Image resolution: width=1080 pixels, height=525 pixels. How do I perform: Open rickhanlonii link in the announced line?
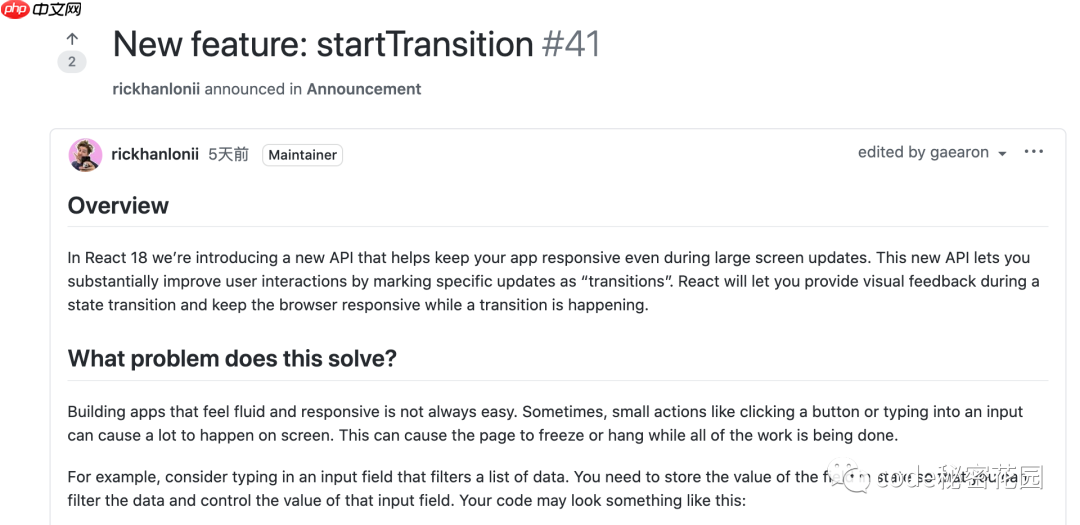click(x=156, y=89)
